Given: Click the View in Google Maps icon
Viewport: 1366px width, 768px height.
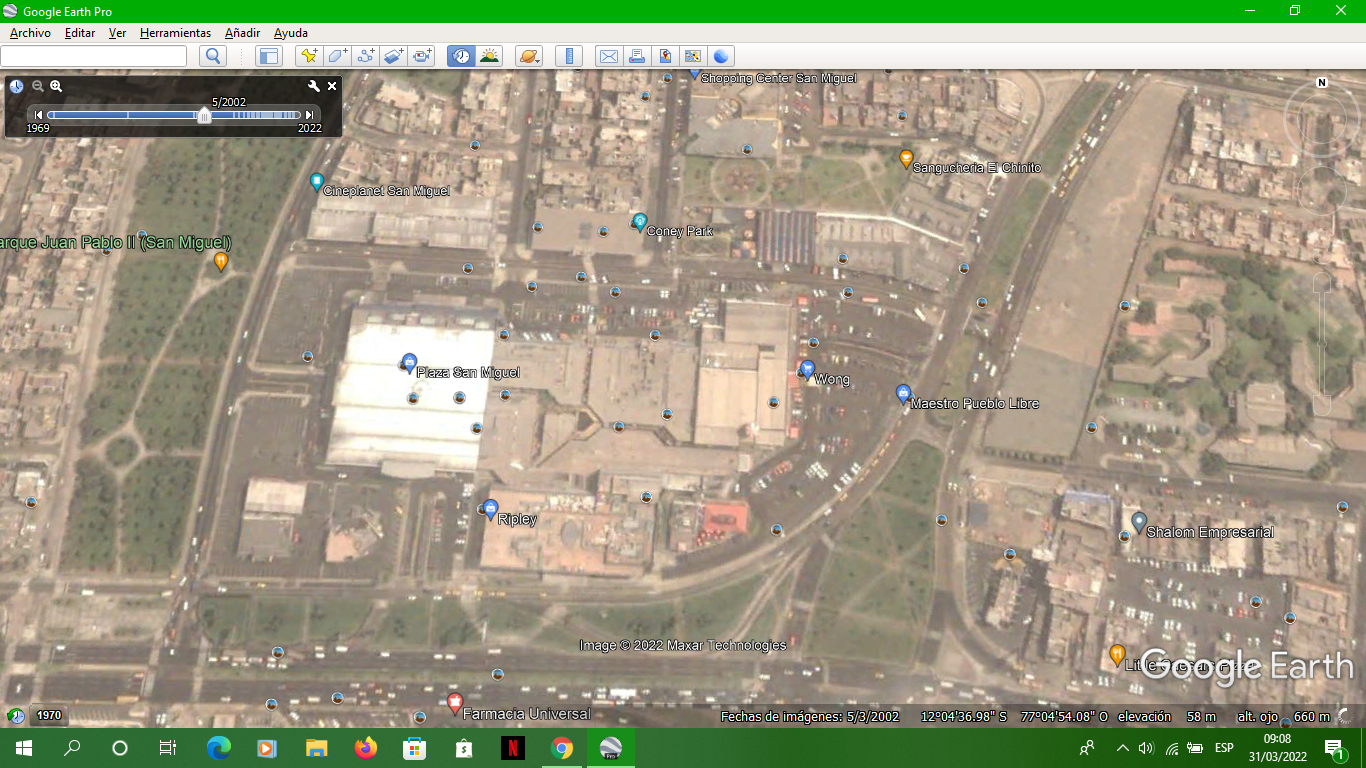Looking at the screenshot, I should (x=692, y=56).
